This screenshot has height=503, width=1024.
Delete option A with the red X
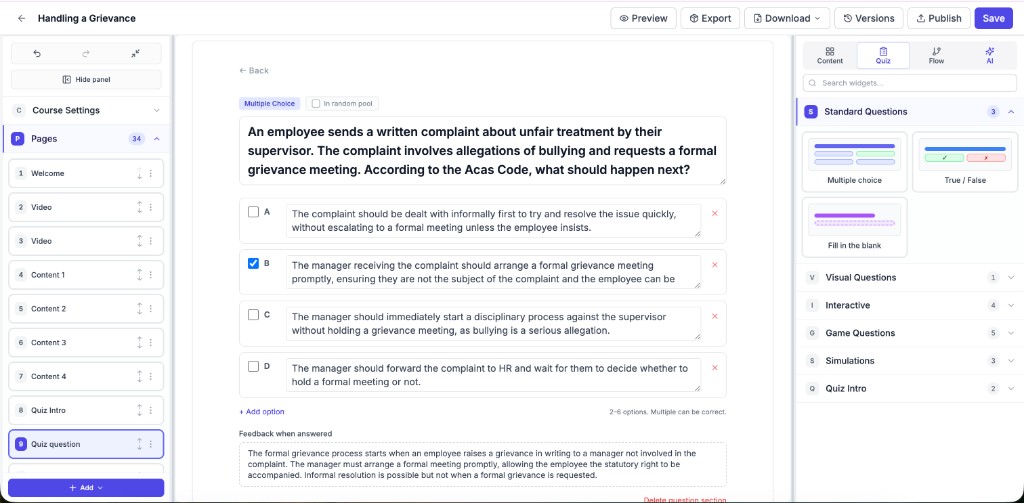tap(714, 213)
